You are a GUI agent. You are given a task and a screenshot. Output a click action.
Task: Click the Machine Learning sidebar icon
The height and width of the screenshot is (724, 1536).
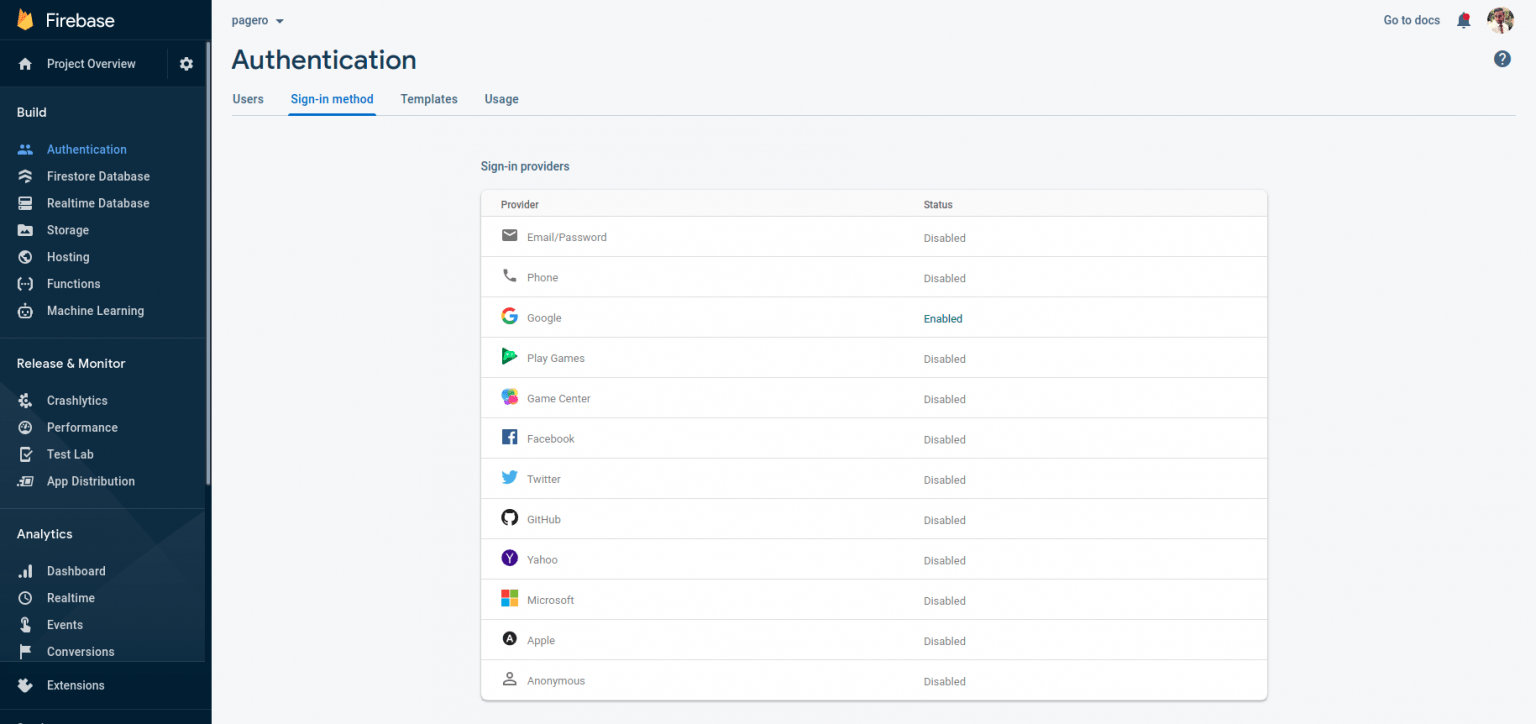26,311
